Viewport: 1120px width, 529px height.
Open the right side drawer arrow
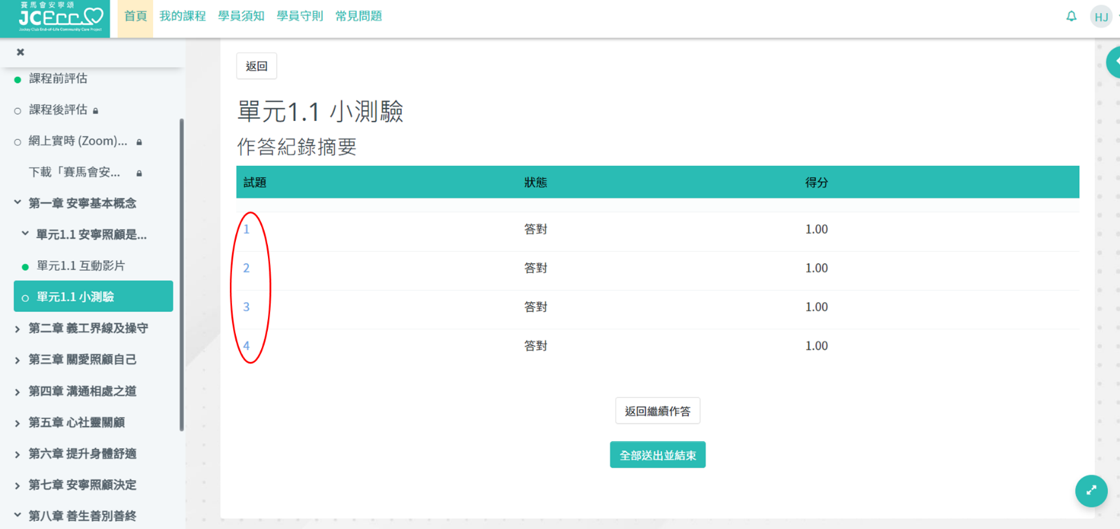(1114, 62)
